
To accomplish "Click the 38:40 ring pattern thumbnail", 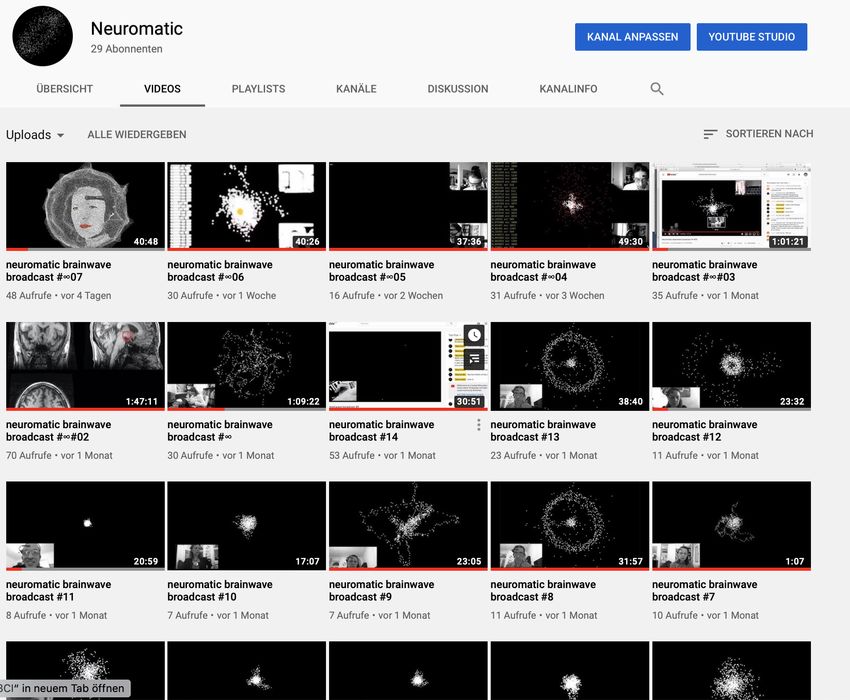I will (570, 366).
